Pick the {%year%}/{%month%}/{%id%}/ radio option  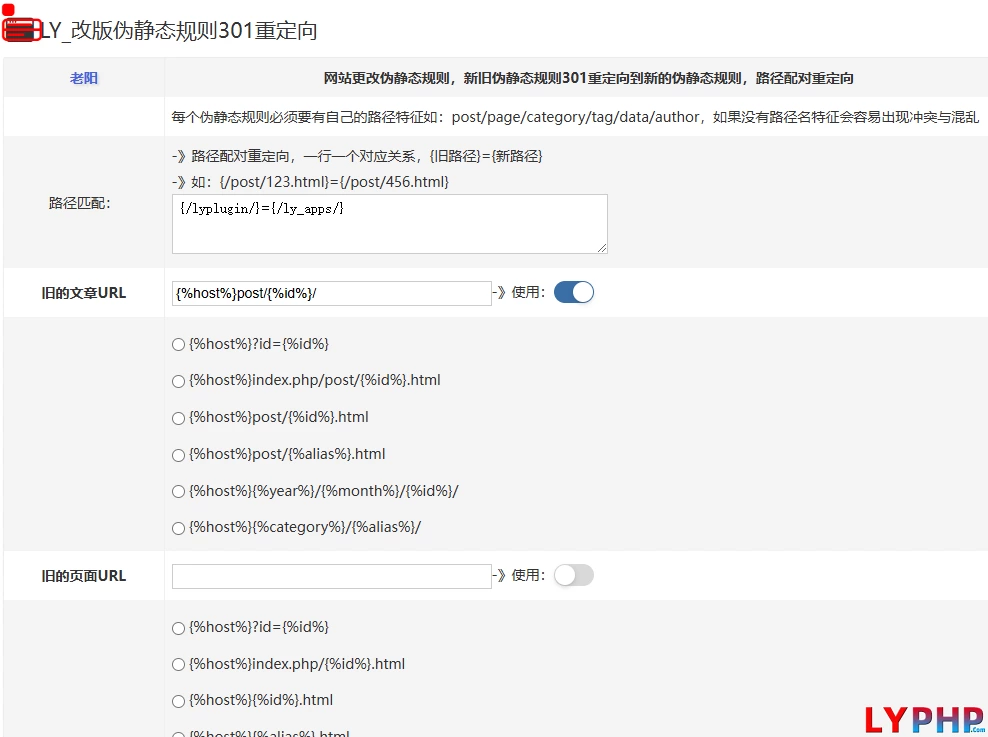point(178,492)
